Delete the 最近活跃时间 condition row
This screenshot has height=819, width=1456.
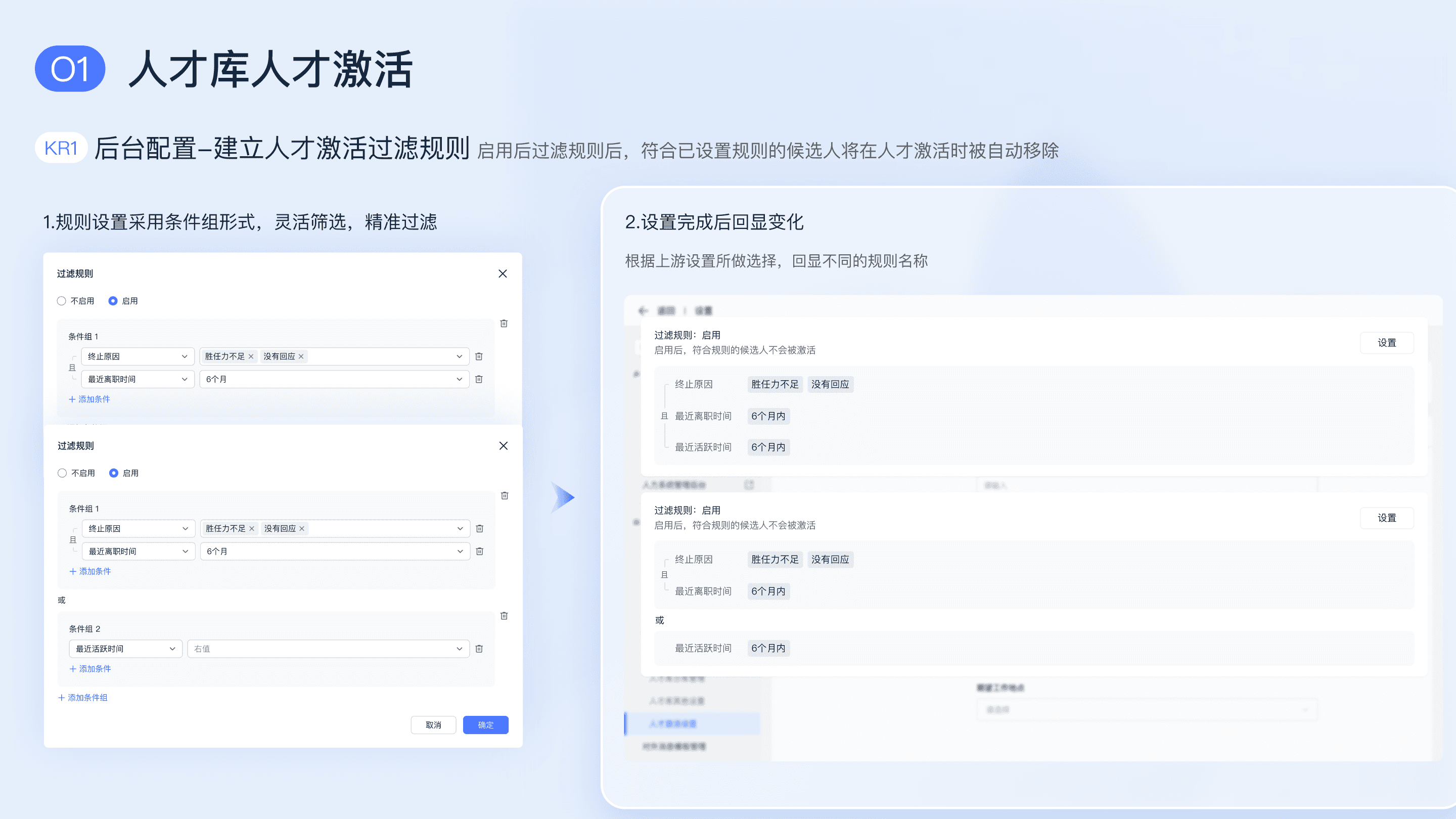point(479,648)
